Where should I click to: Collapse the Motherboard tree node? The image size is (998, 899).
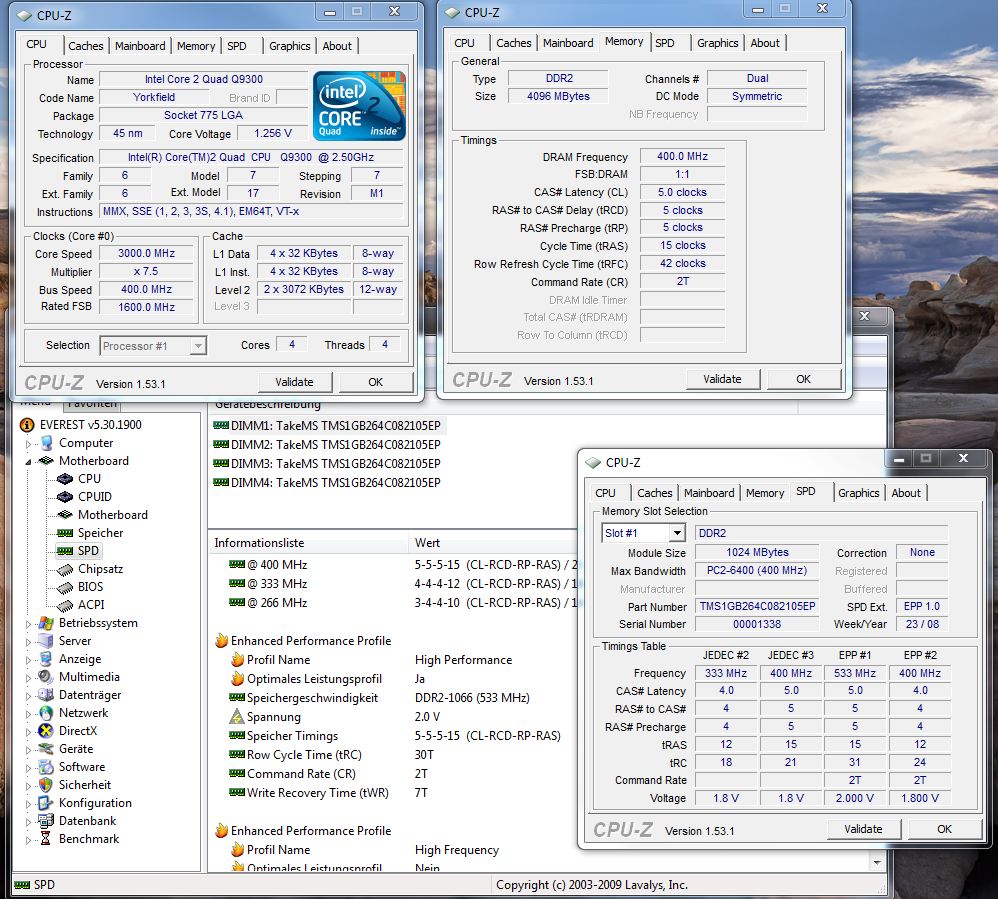point(29,461)
